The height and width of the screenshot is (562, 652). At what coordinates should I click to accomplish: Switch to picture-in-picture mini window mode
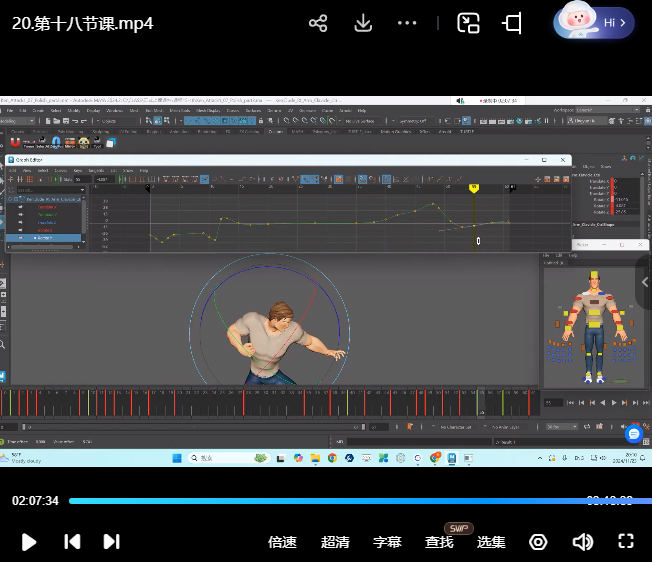tap(468, 23)
